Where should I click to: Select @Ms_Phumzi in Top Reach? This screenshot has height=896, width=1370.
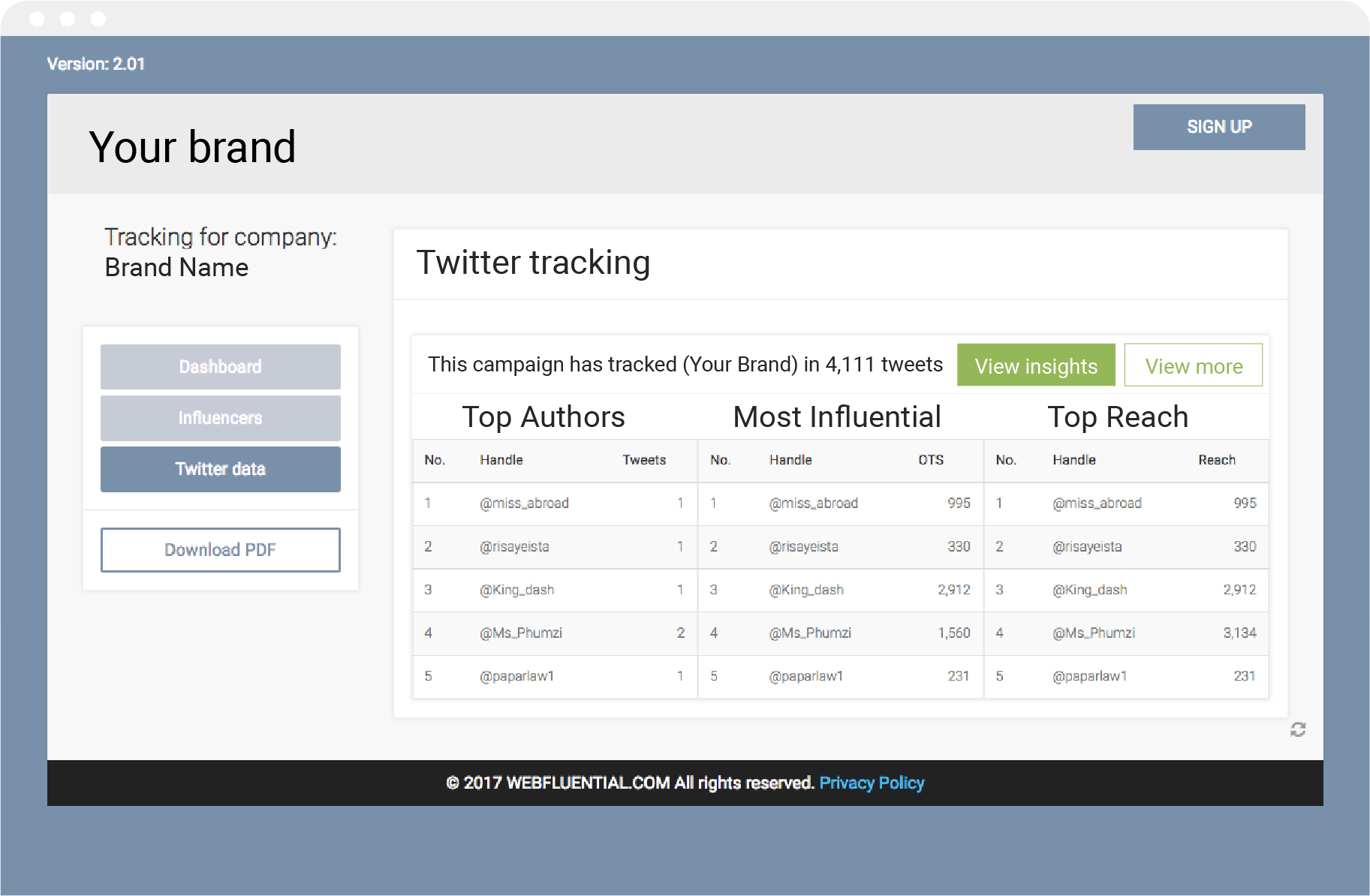coord(1094,633)
